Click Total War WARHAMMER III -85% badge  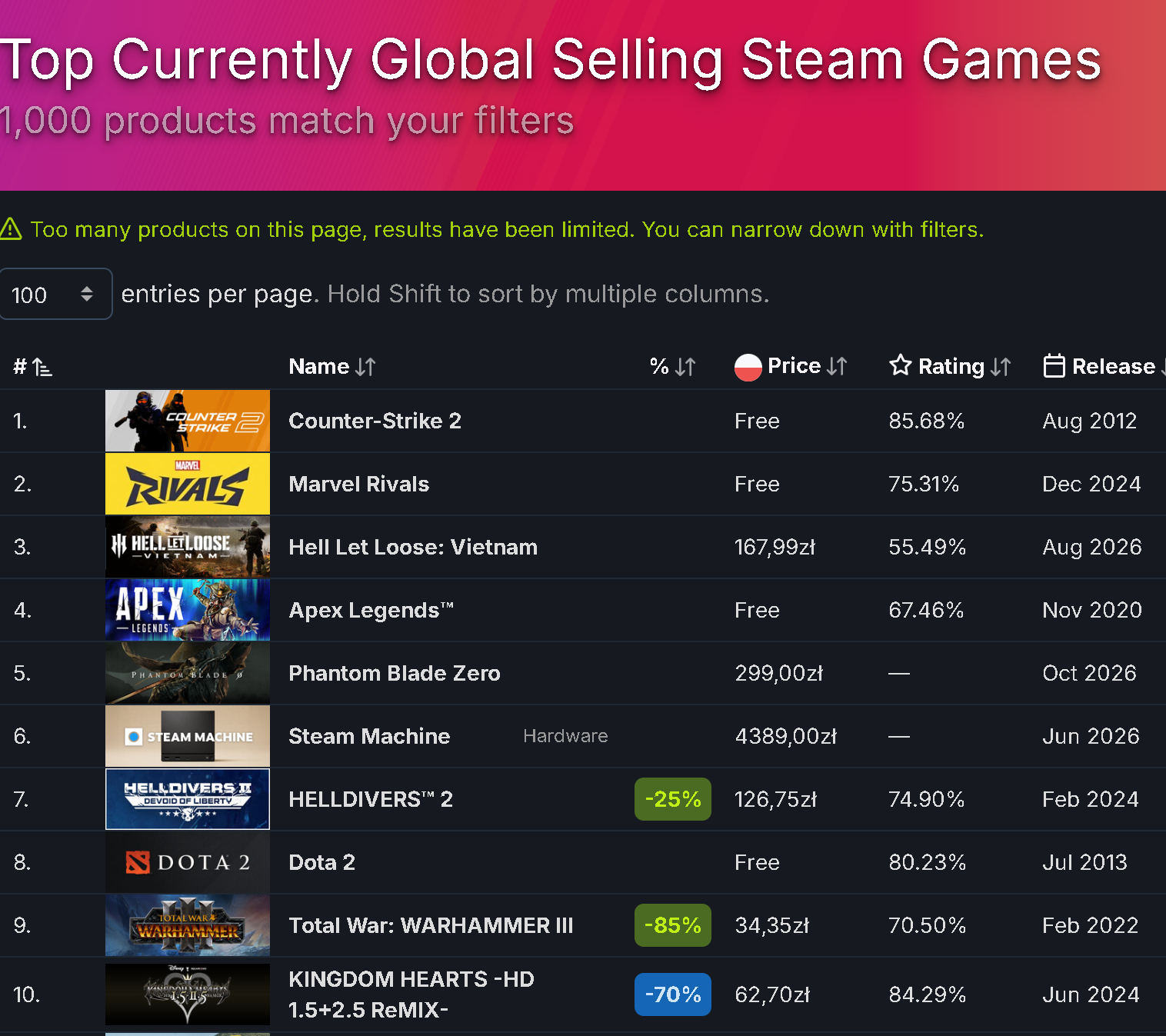click(x=673, y=925)
